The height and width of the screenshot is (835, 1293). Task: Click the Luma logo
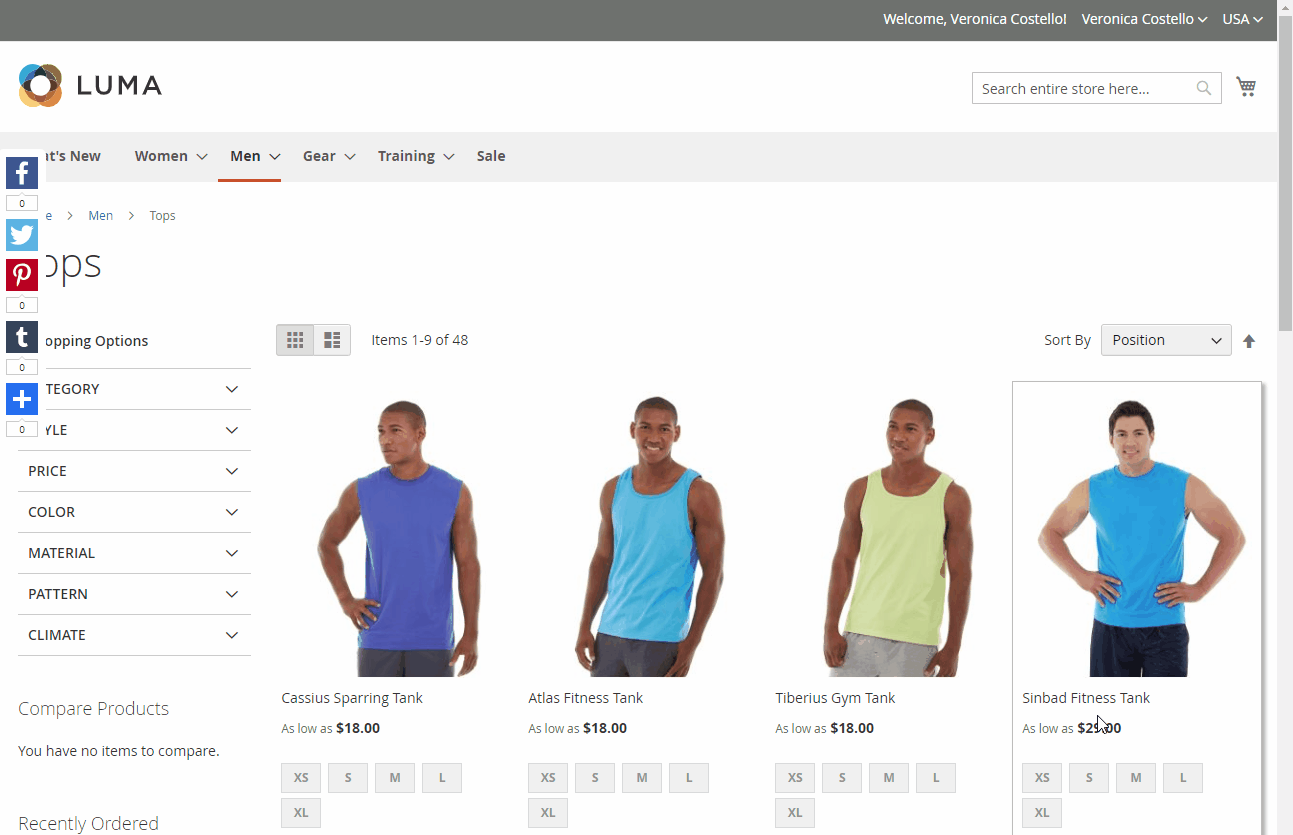coord(90,86)
